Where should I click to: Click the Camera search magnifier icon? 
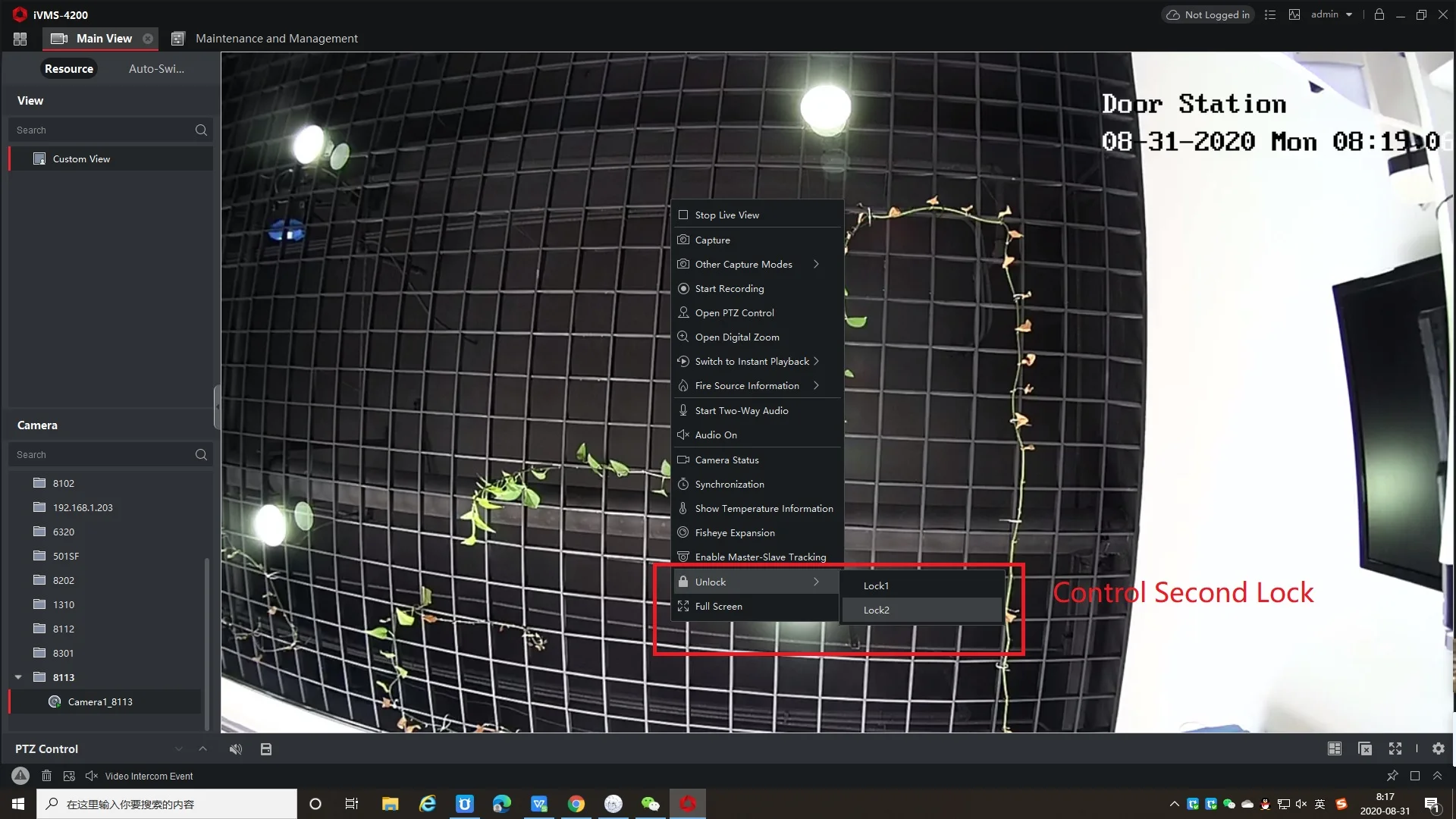coord(201,455)
